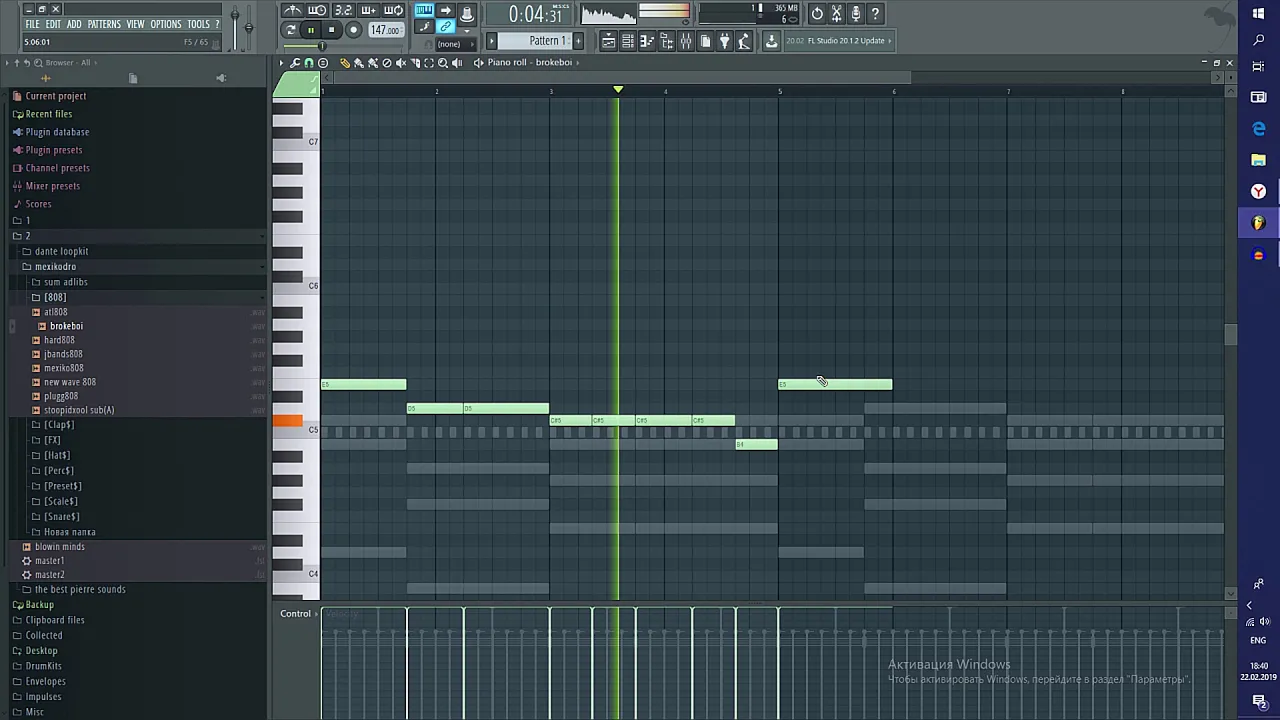Pause playback with the pause button
1280x720 pixels.
tap(311, 30)
